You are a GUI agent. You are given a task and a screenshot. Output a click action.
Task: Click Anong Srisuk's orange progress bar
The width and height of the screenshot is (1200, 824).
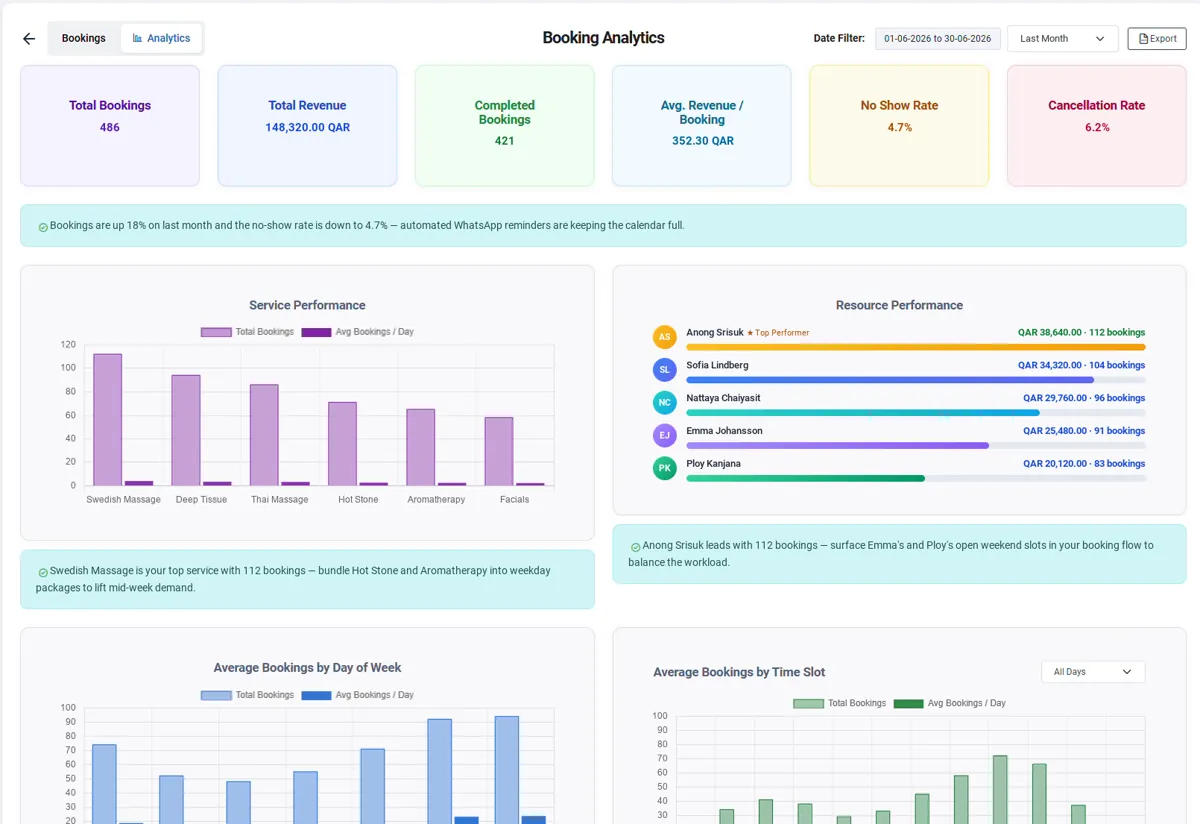coord(916,347)
